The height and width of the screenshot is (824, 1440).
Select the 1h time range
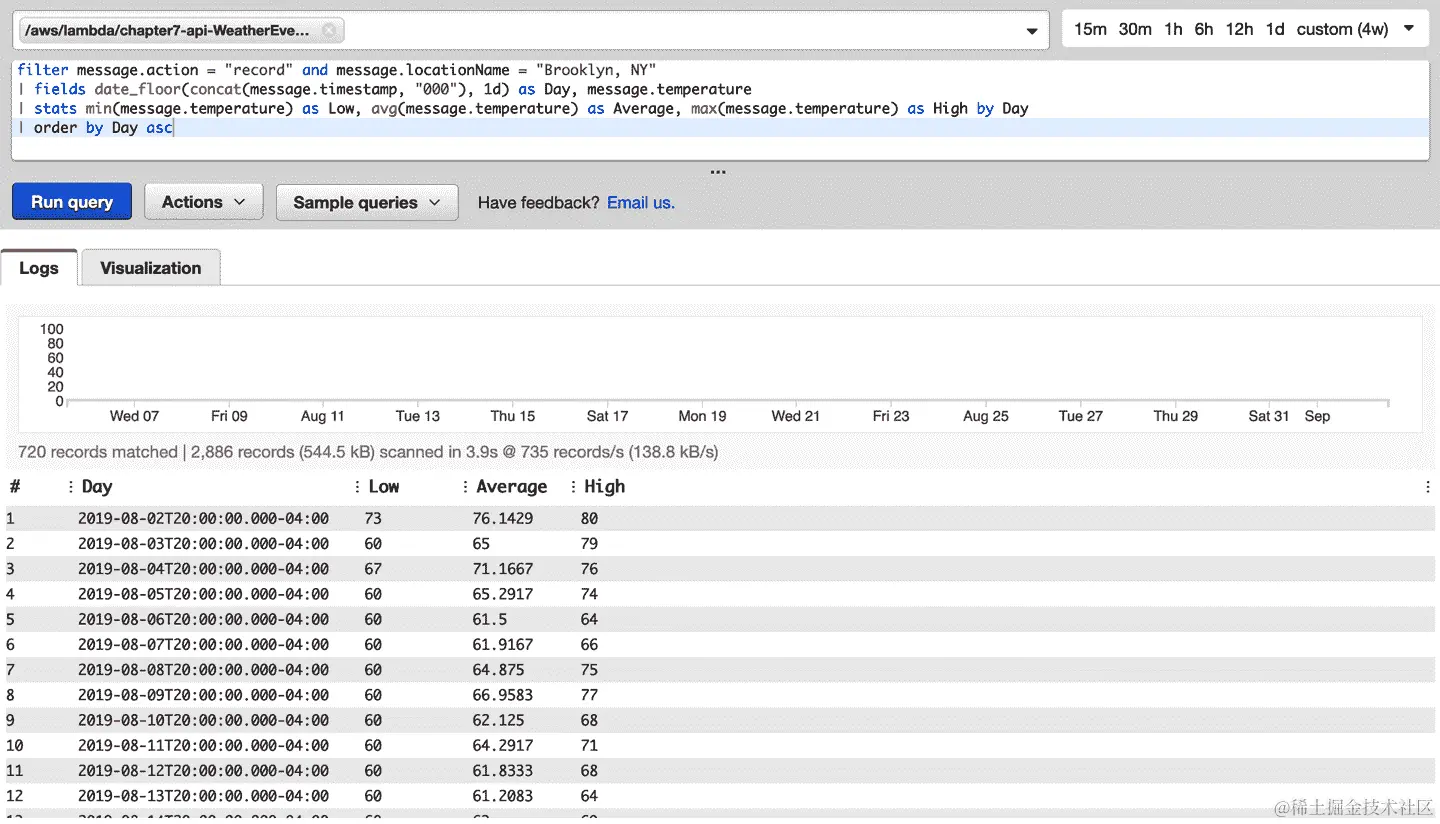1173,29
